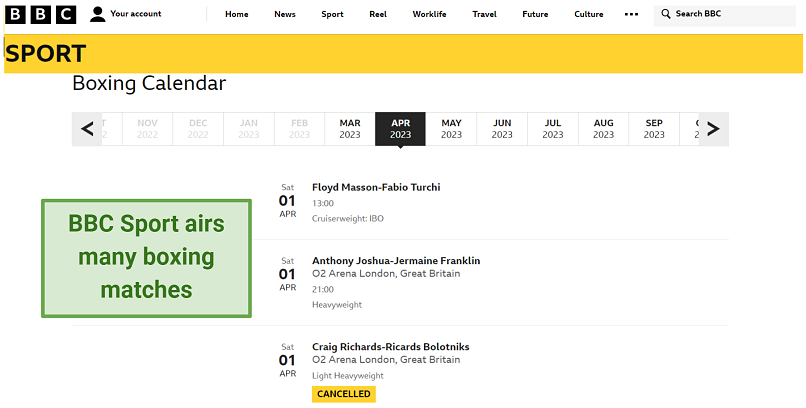Screen dimensions: 806x408
Task: Click the SPORT banner heading
Action: coord(45,53)
